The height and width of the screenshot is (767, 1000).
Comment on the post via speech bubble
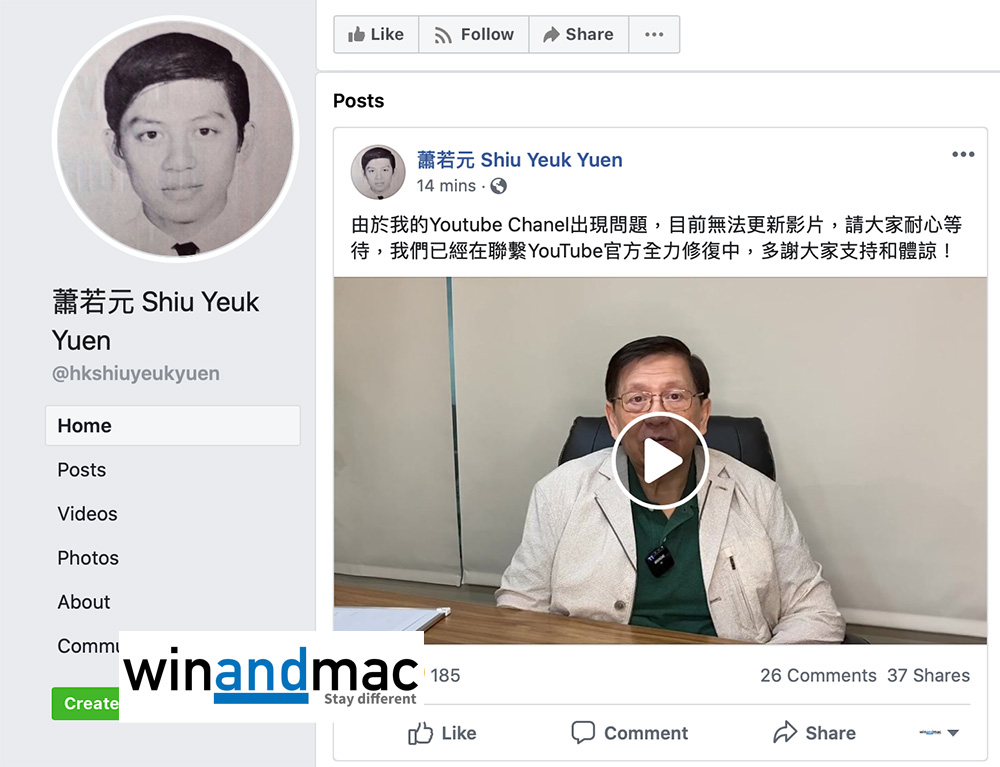click(x=629, y=733)
